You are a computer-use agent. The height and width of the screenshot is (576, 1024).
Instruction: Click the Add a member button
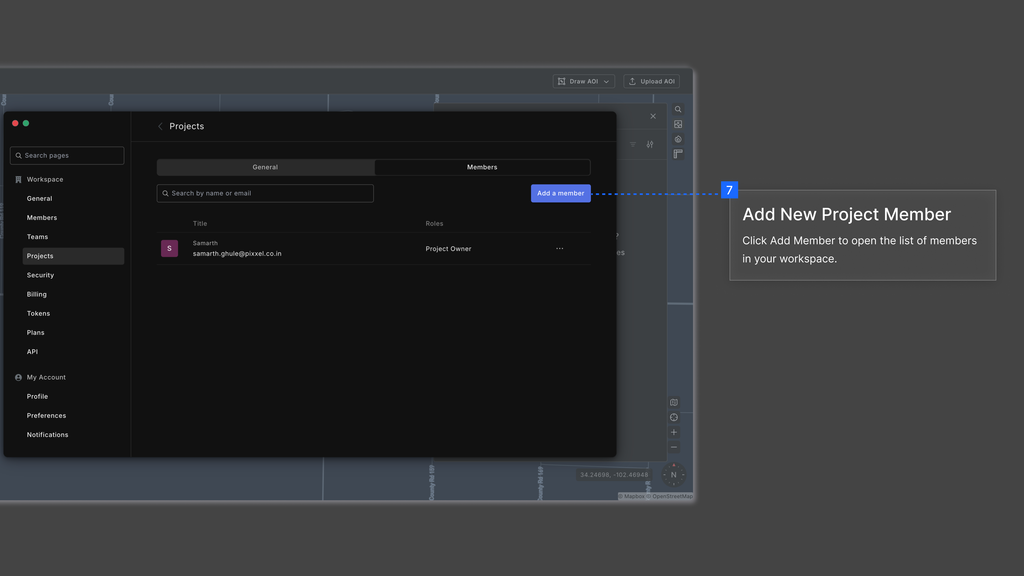[x=560, y=193]
